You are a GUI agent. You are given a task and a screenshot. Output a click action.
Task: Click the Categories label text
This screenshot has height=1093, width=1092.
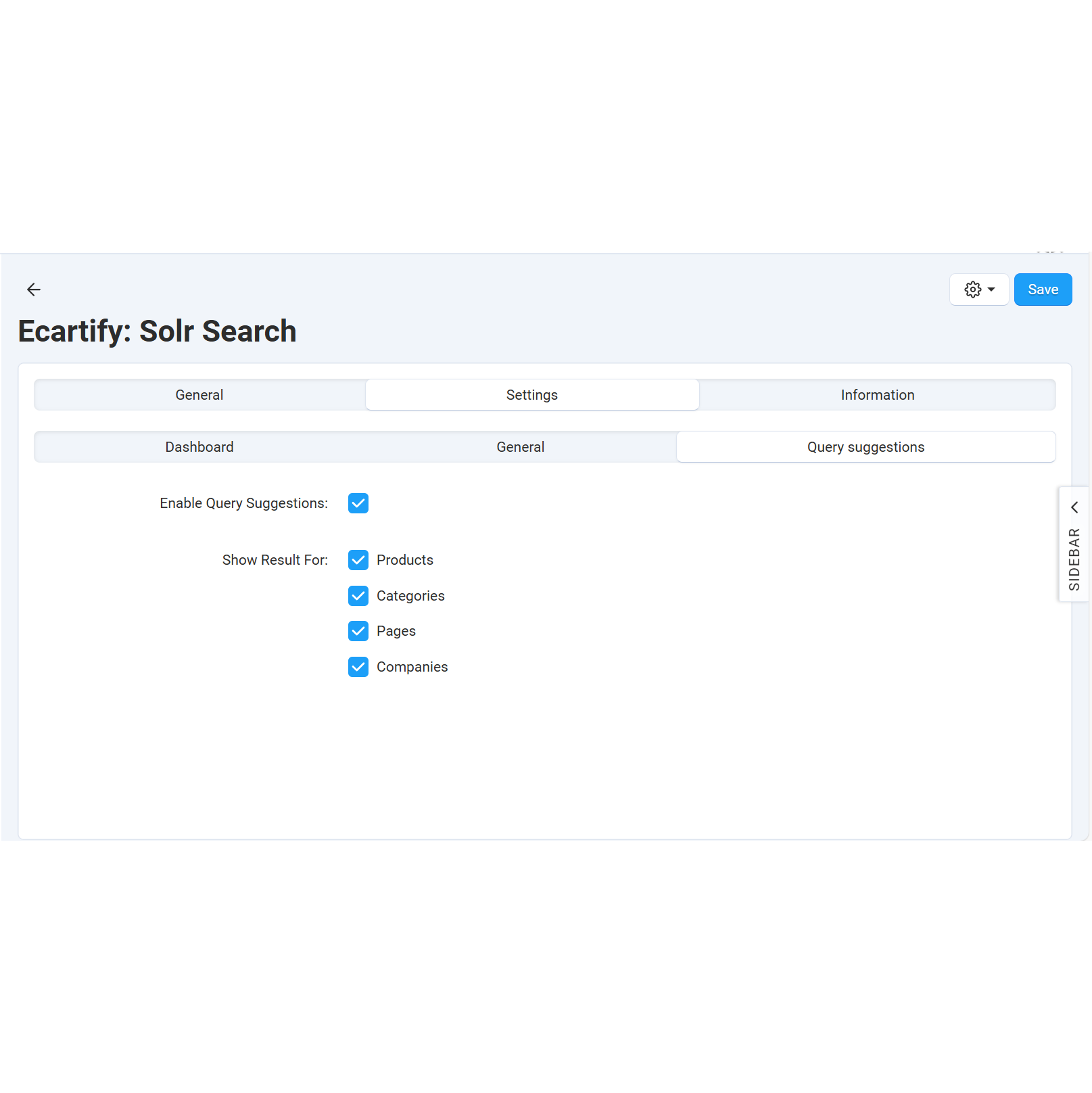coord(410,596)
